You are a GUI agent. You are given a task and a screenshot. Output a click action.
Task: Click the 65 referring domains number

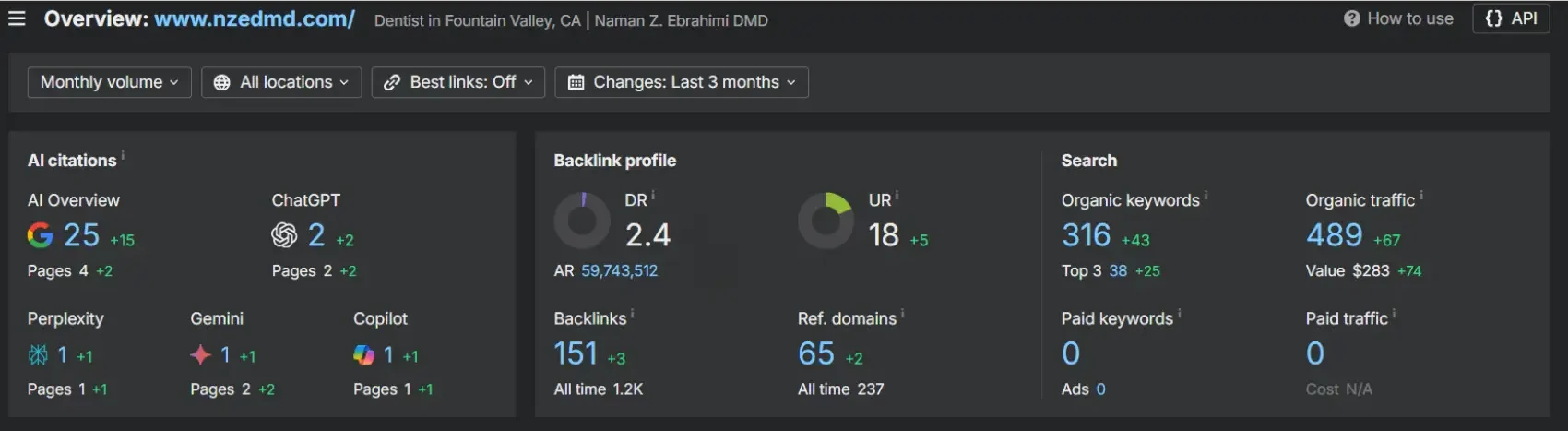pyautogui.click(x=815, y=353)
